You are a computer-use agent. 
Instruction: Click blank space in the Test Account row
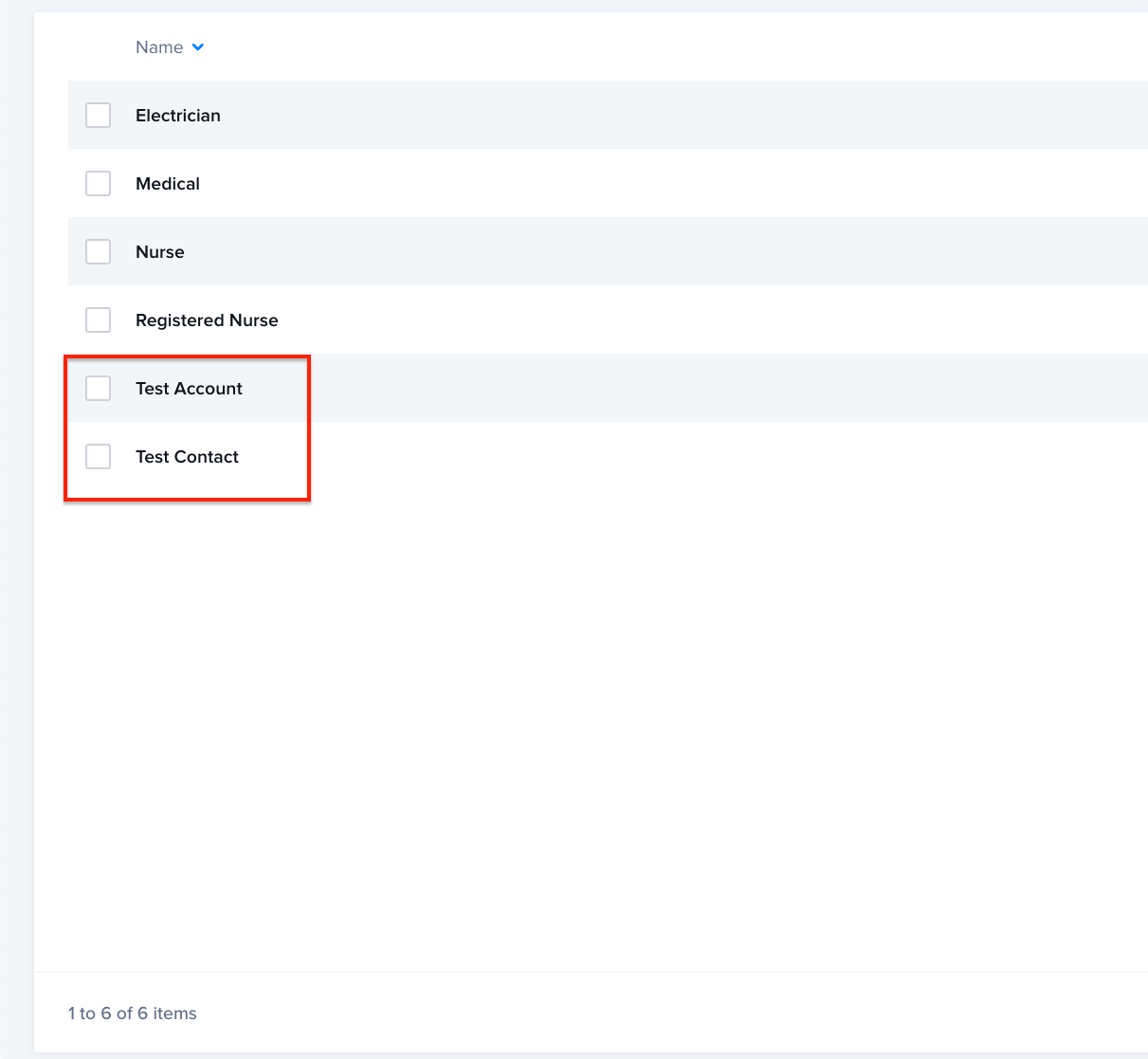pyautogui.click(x=664, y=389)
